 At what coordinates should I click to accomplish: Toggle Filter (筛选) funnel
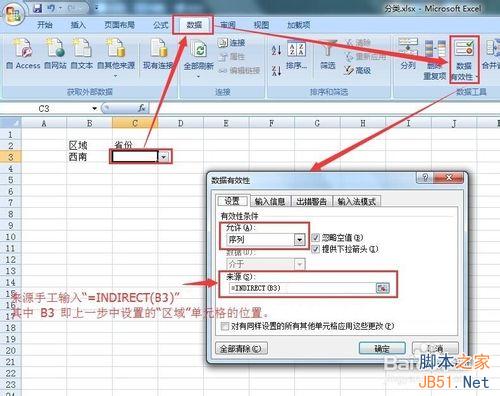[328, 54]
